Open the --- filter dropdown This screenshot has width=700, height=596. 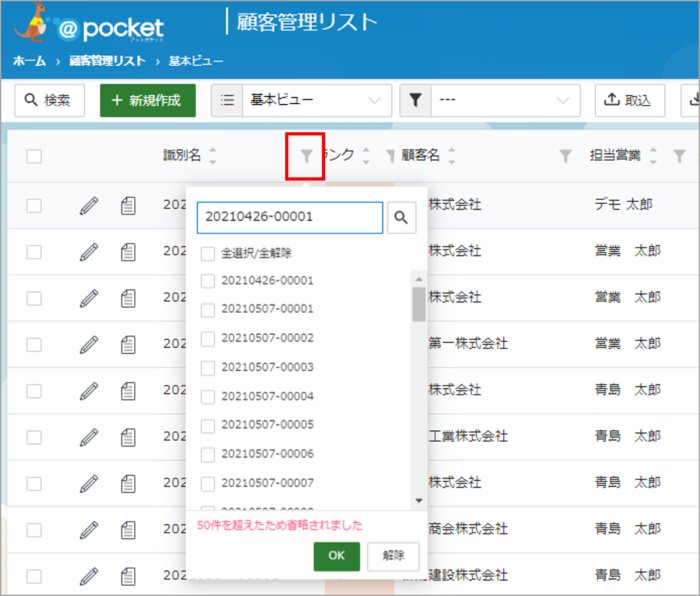[505, 100]
